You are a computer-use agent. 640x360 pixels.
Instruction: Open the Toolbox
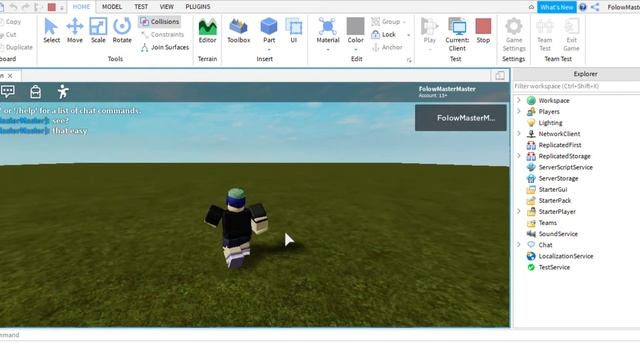pyautogui.click(x=238, y=31)
